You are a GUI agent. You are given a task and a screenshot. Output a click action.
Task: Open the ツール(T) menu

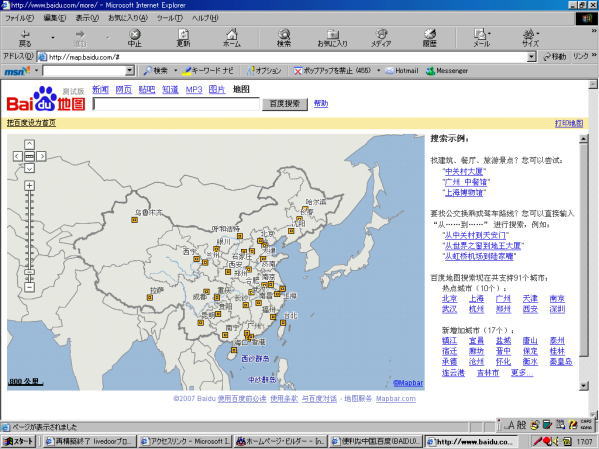point(170,18)
